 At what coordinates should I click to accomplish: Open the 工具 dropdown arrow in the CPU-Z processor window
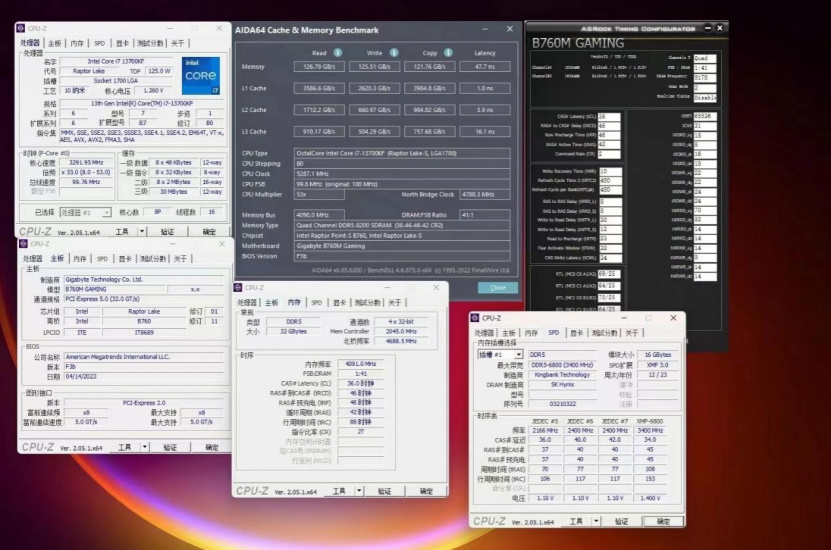(142, 231)
